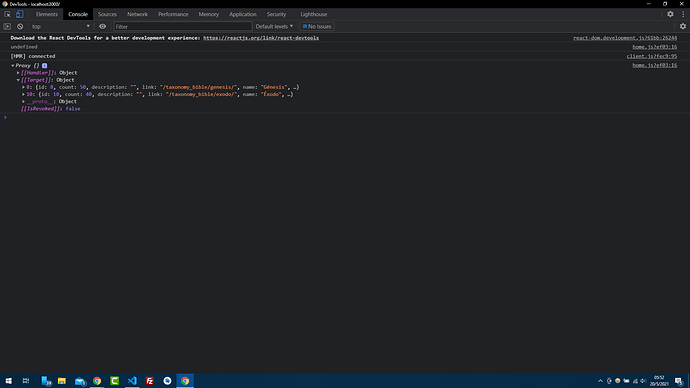
Task: Open the network tray icon
Action: tap(635, 381)
